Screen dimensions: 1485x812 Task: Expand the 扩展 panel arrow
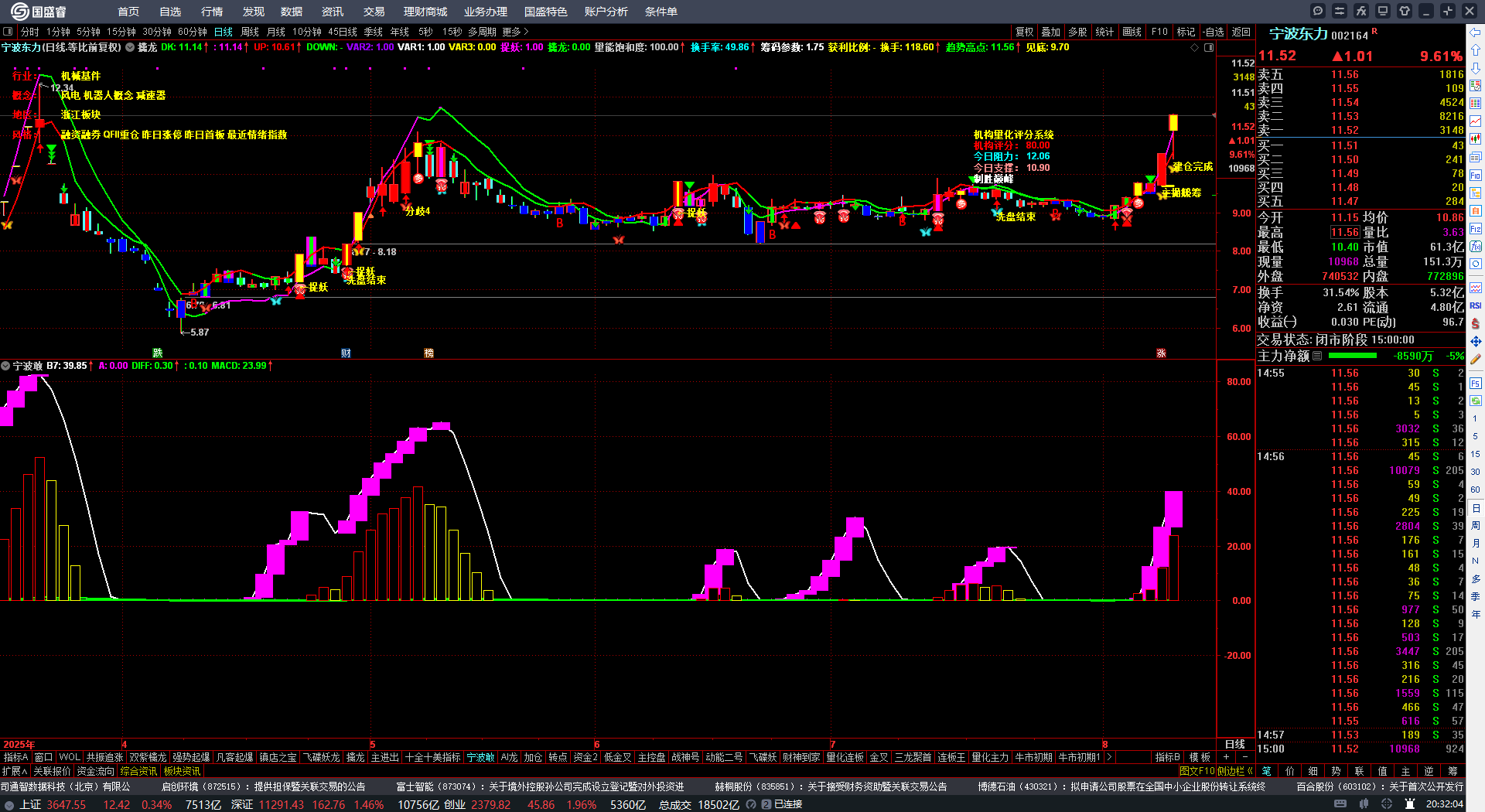click(15, 771)
